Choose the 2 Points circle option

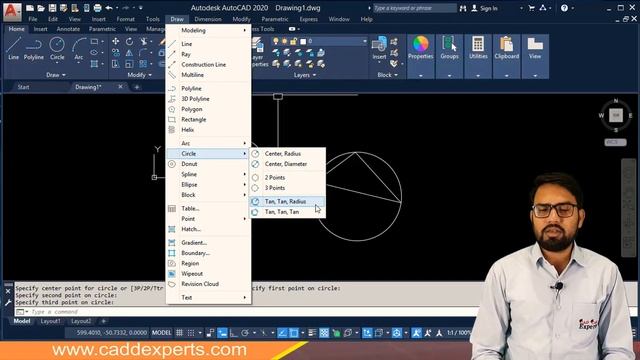287,178
